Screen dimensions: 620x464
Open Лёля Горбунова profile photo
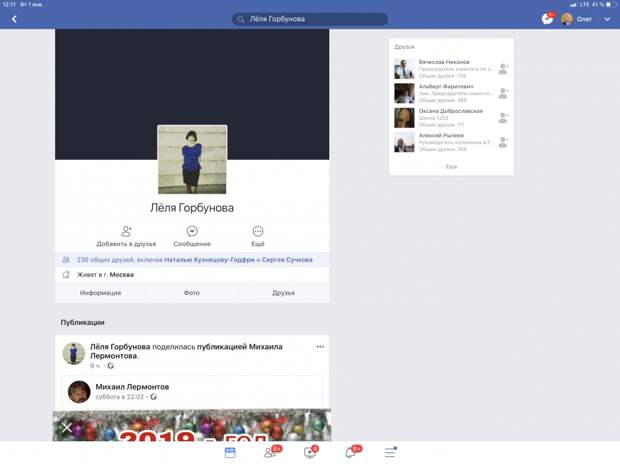pos(192,159)
